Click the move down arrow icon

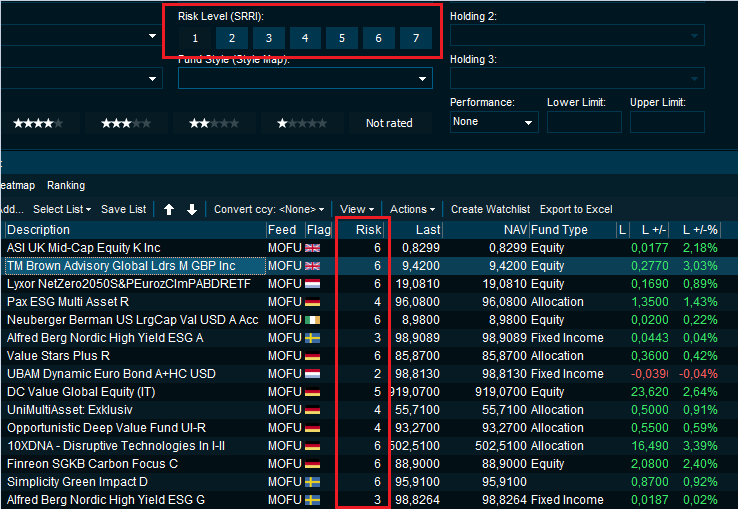(192, 209)
